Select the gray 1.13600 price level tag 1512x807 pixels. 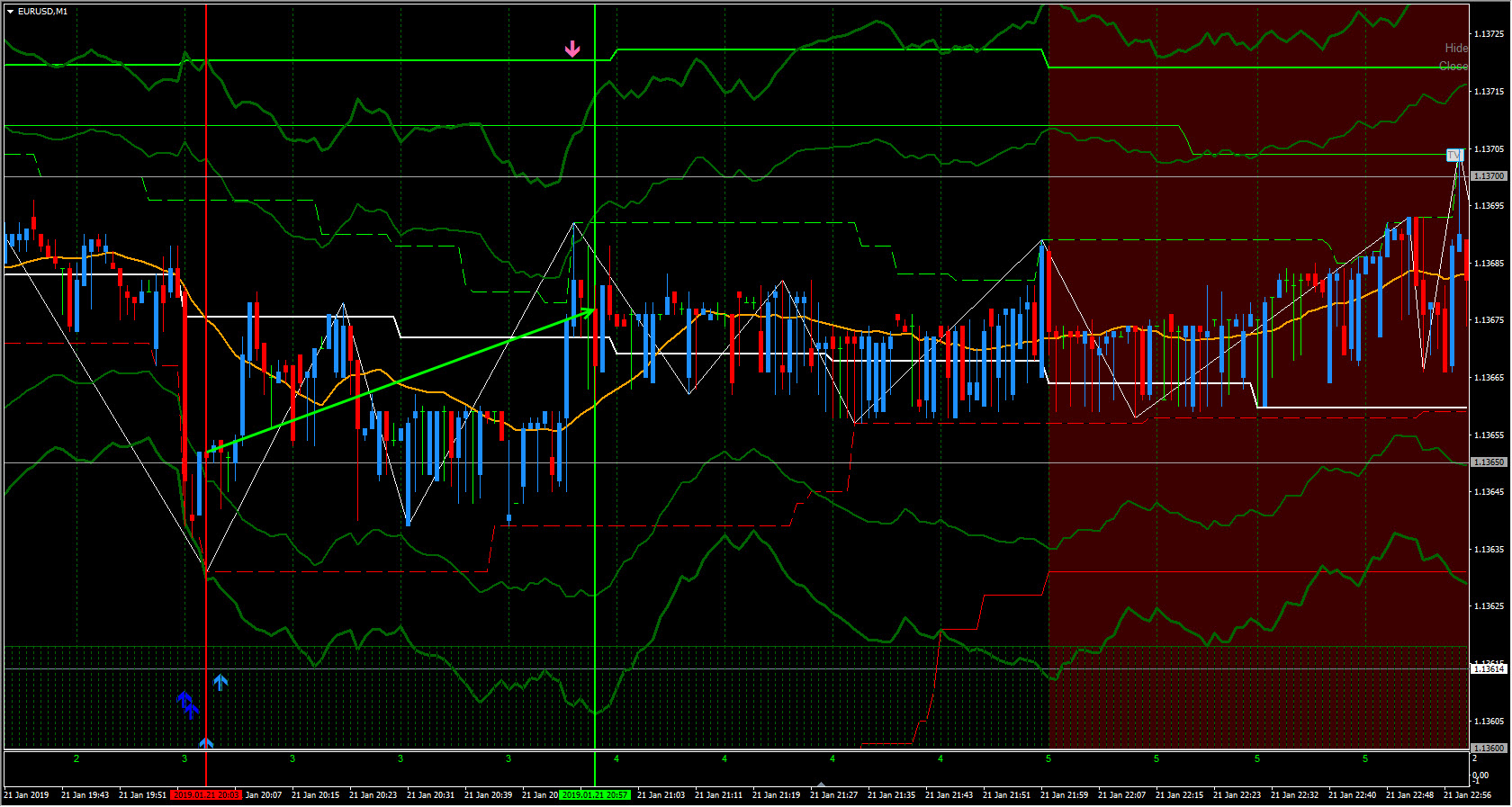tap(1489, 749)
